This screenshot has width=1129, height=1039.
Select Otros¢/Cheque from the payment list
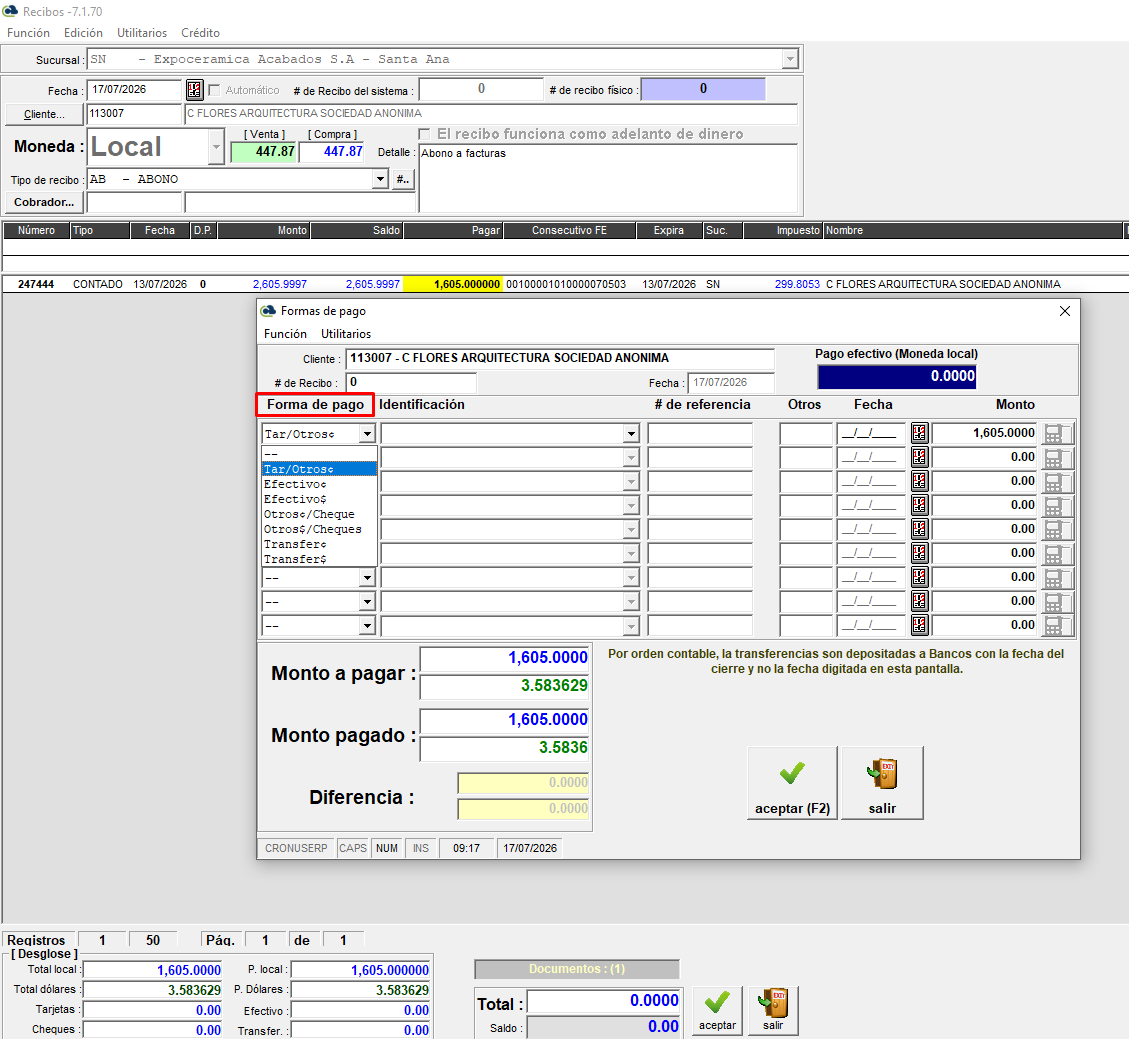point(319,514)
